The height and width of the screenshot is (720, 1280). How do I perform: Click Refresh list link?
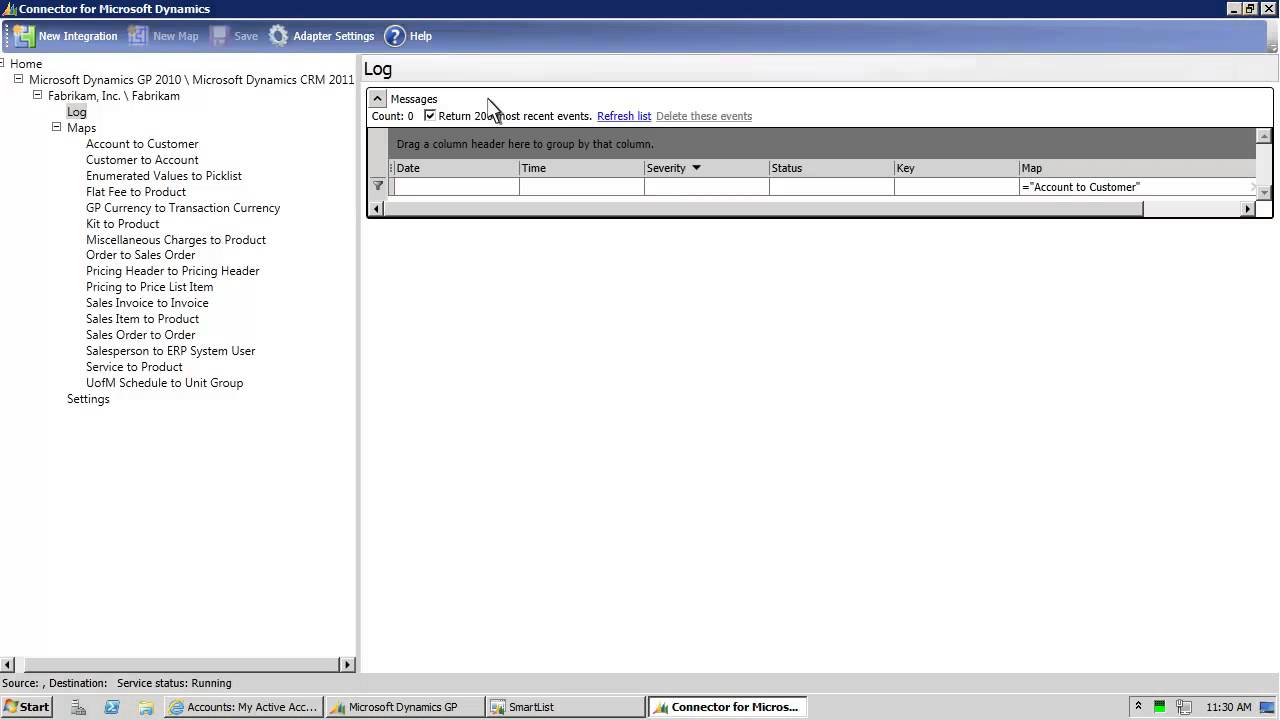tap(624, 116)
